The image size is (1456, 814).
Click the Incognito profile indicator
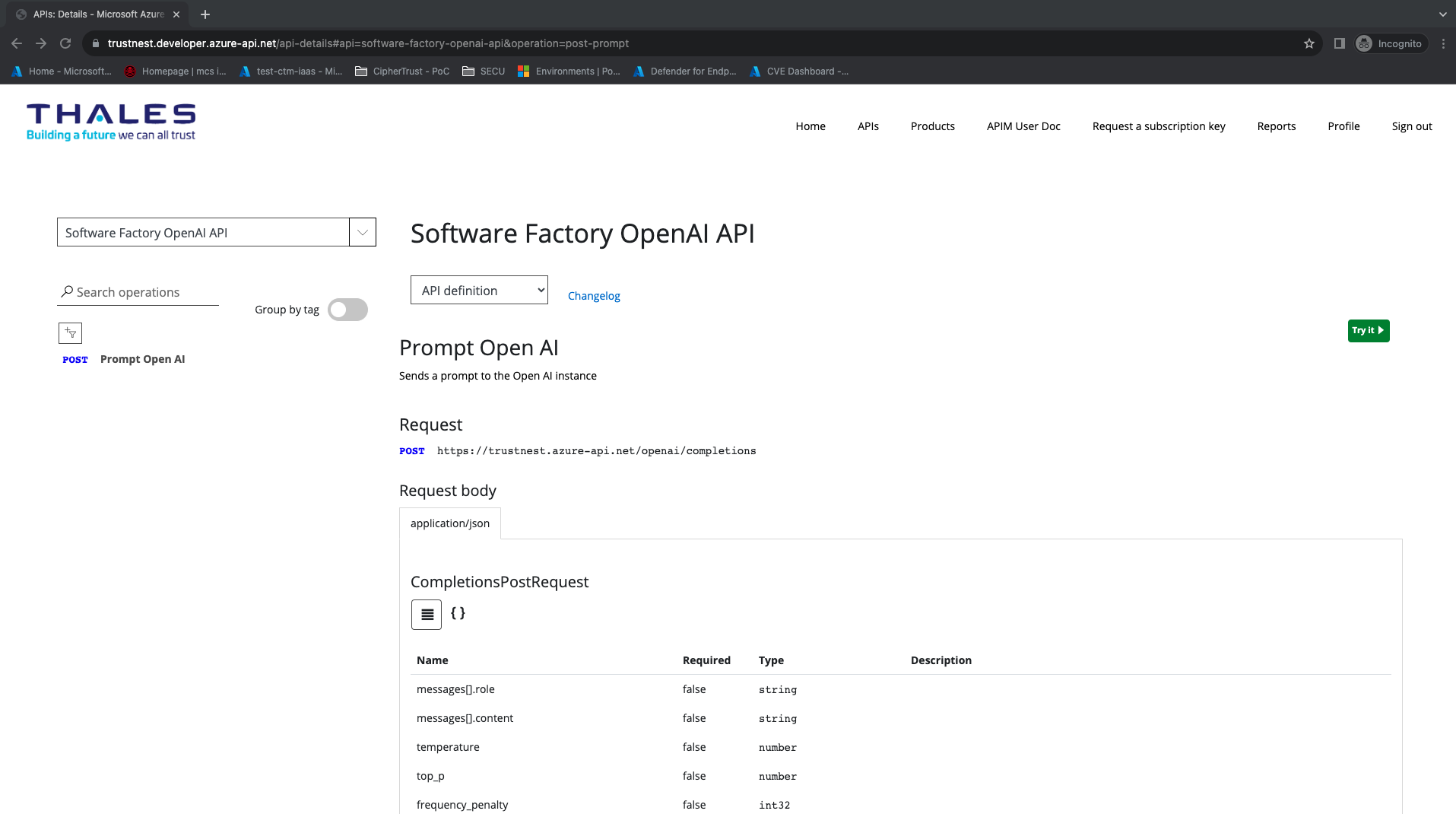(1390, 43)
